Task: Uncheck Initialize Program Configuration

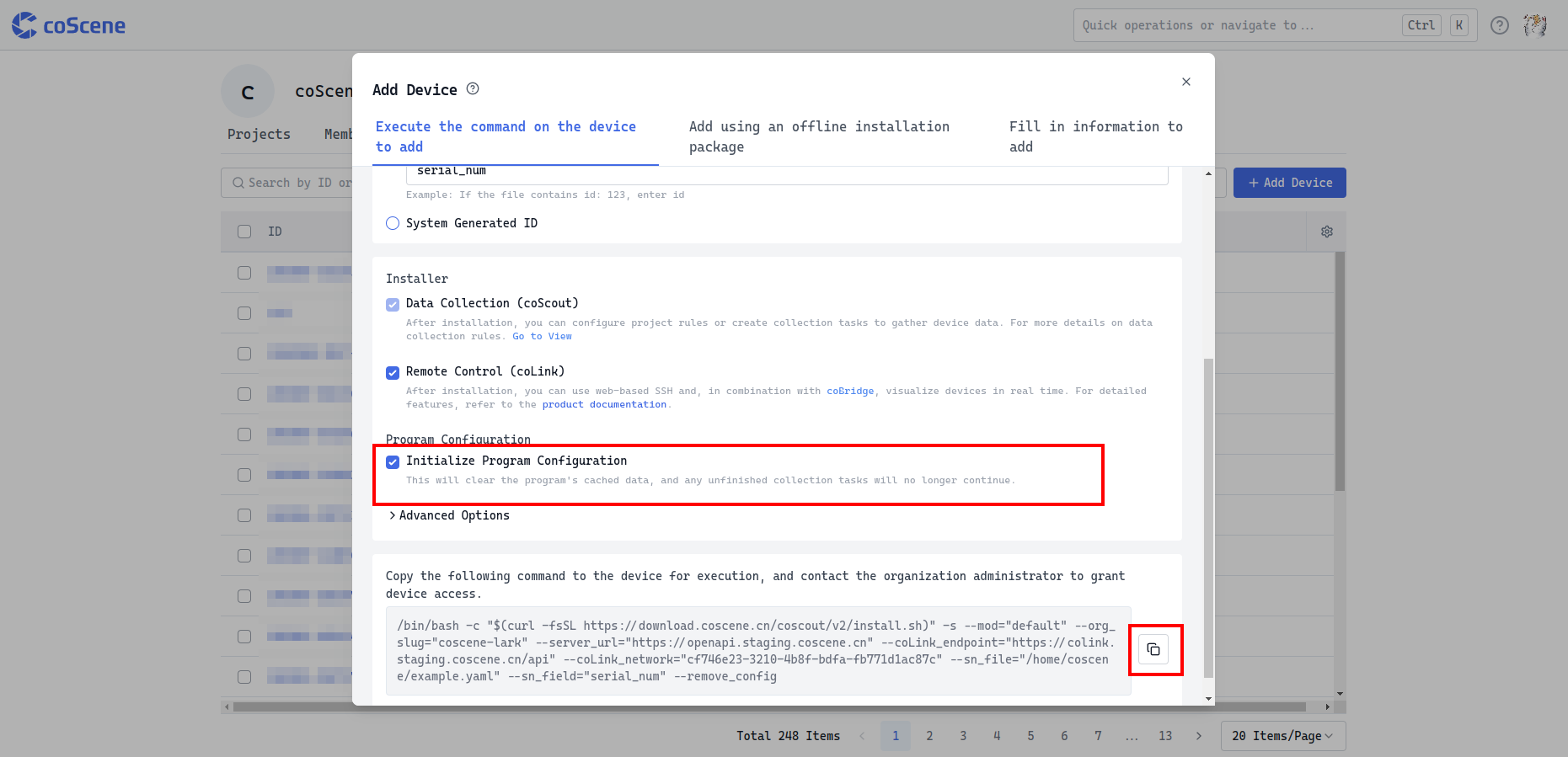Action: click(x=393, y=461)
